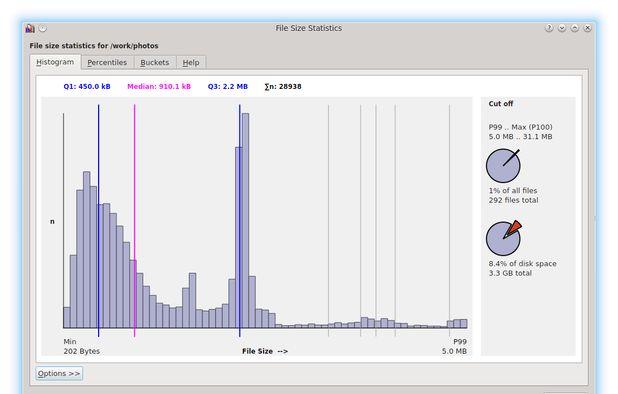Screen dimensions: 618x394
Task: Click the blue Q3 marker line
Action: tap(239, 221)
